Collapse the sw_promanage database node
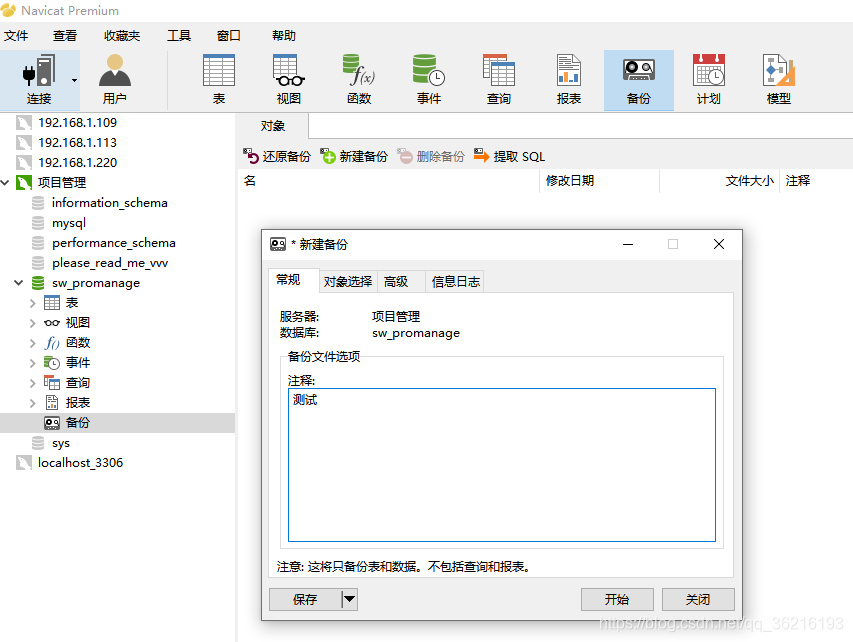Image resolution: width=853 pixels, height=642 pixels. coord(18,283)
